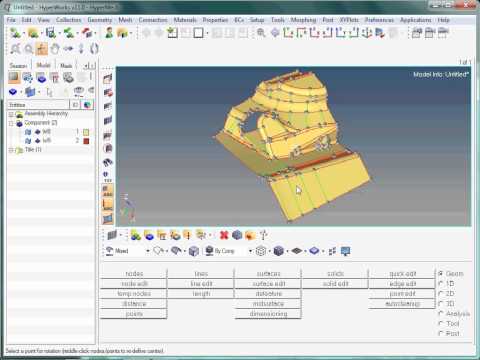The height and width of the screenshot is (360, 480).
Task: Click the orange Component View icon in browser
Action: [x=14, y=77]
